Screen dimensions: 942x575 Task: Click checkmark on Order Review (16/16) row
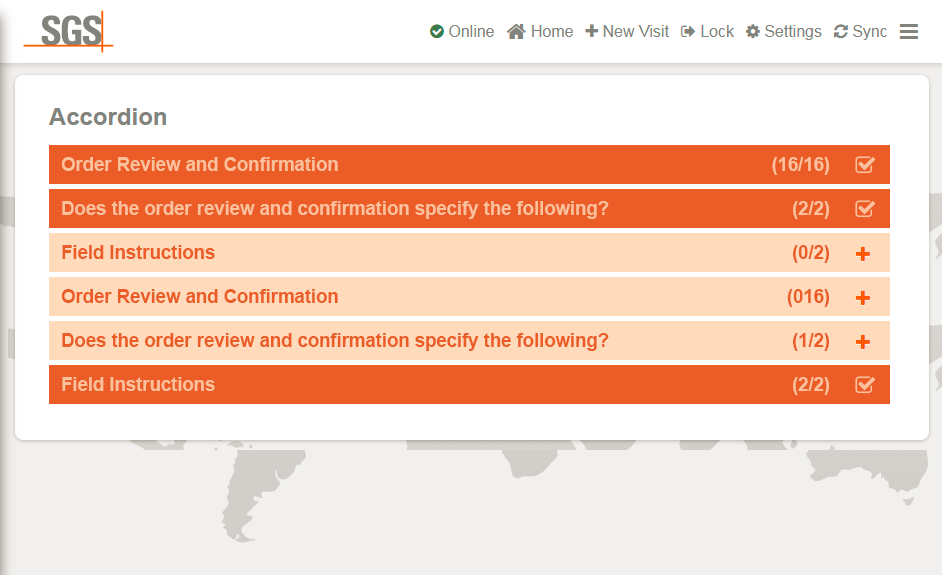(x=865, y=165)
